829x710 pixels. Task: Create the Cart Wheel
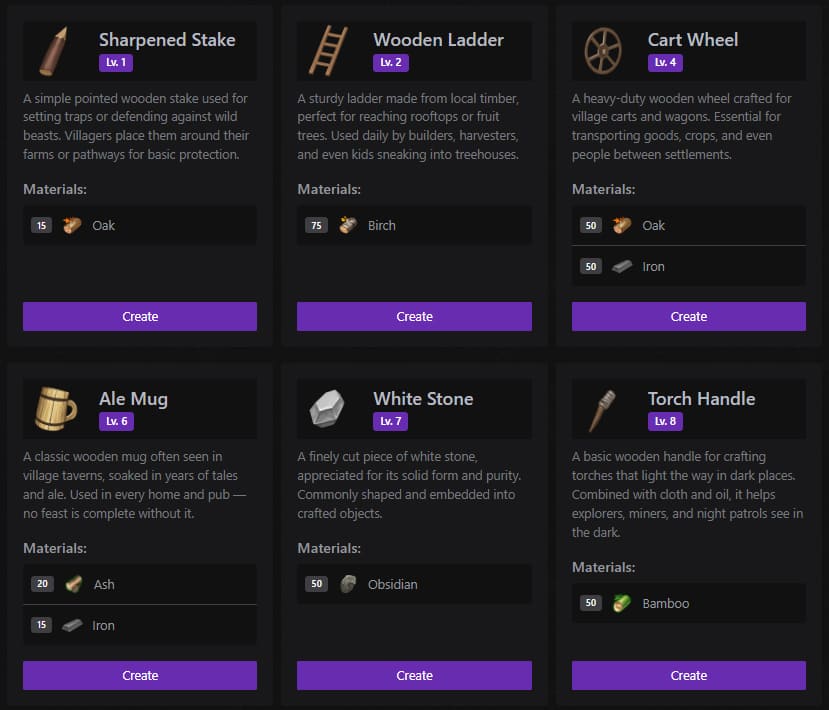point(689,316)
